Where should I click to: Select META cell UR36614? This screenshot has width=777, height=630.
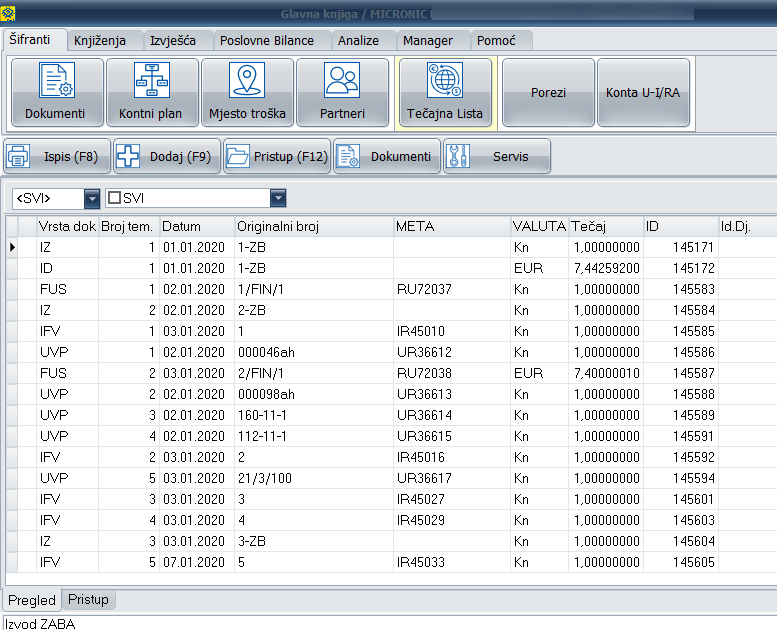point(452,415)
